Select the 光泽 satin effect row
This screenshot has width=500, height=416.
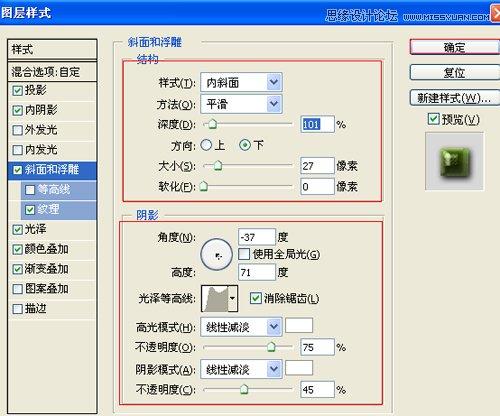(52, 230)
